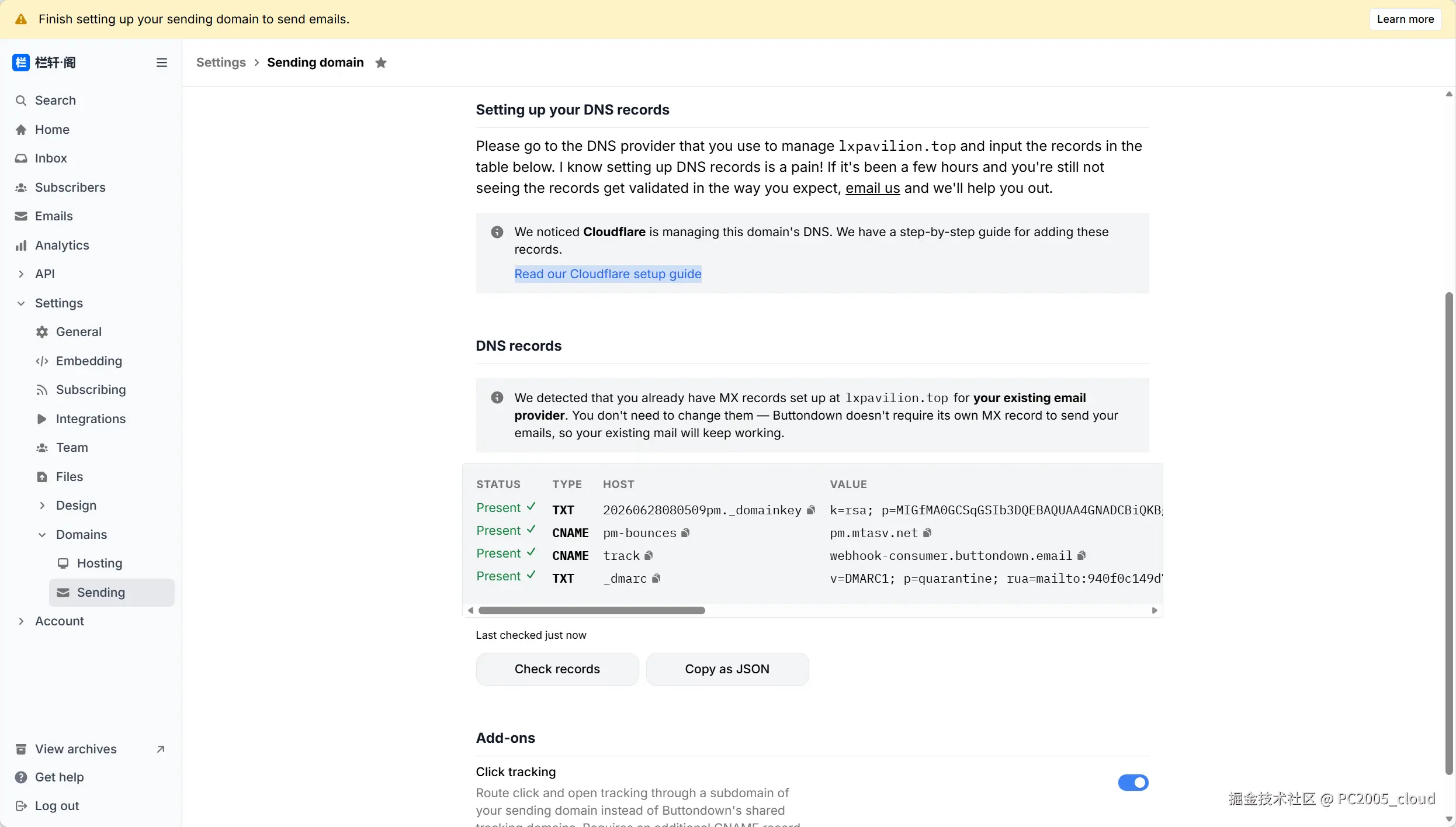The width and height of the screenshot is (1456, 827).
Task: Click the page vertical scrollbar thumb
Action: 1449,534
